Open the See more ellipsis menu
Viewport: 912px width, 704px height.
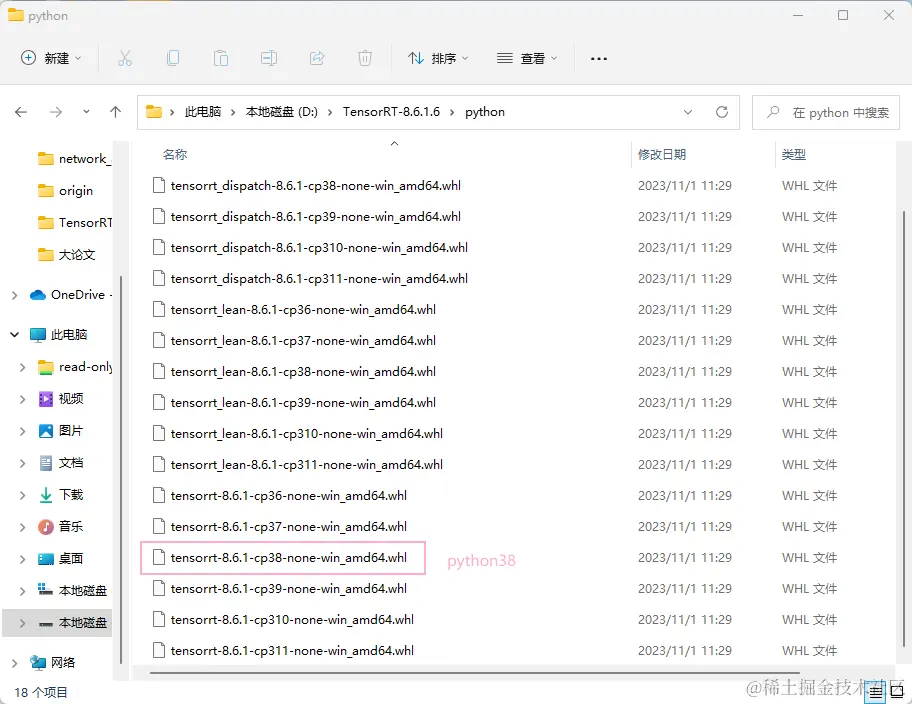coord(598,58)
